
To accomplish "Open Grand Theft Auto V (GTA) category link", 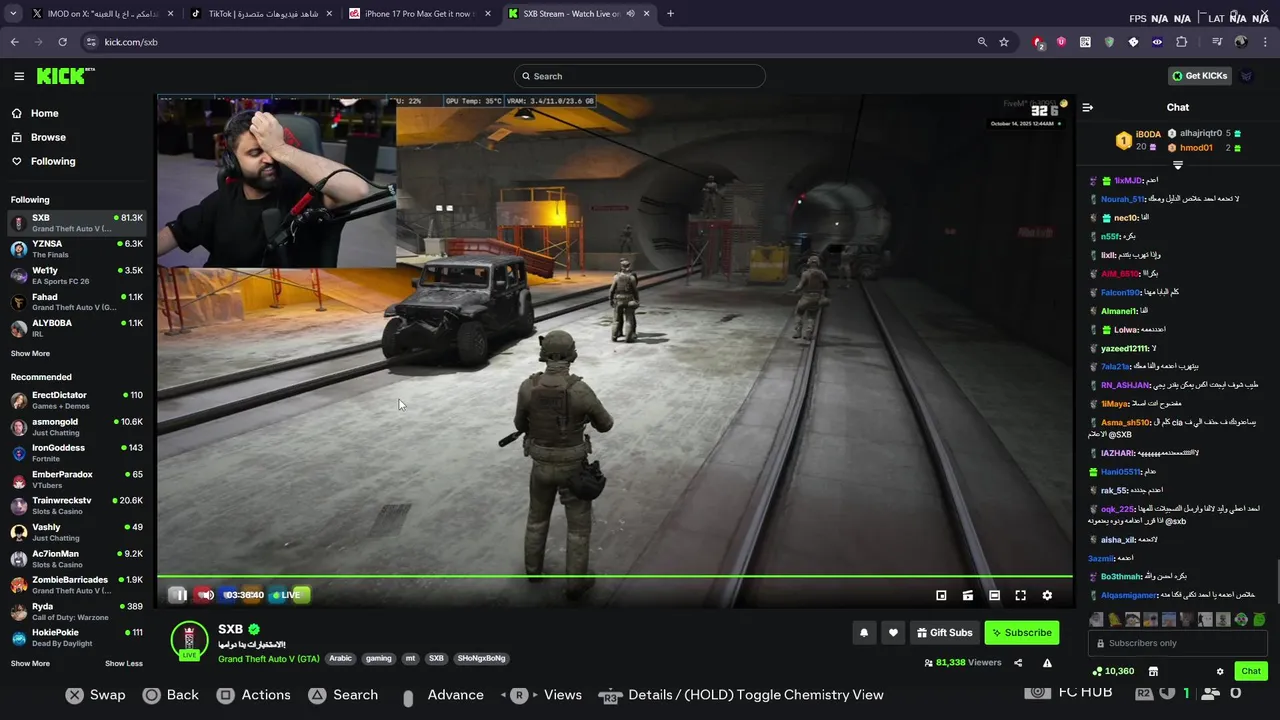I will (x=269, y=659).
